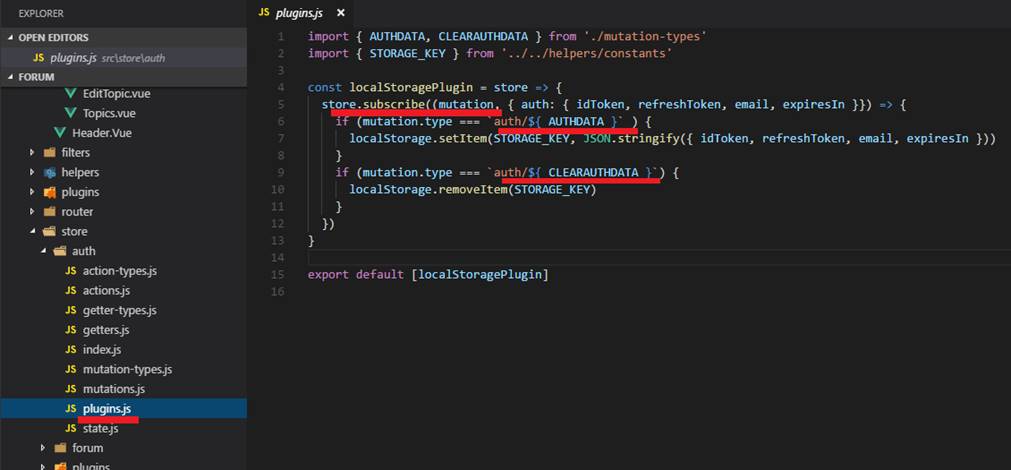Click 'localStorage.setItem' in the code

pos(417,139)
